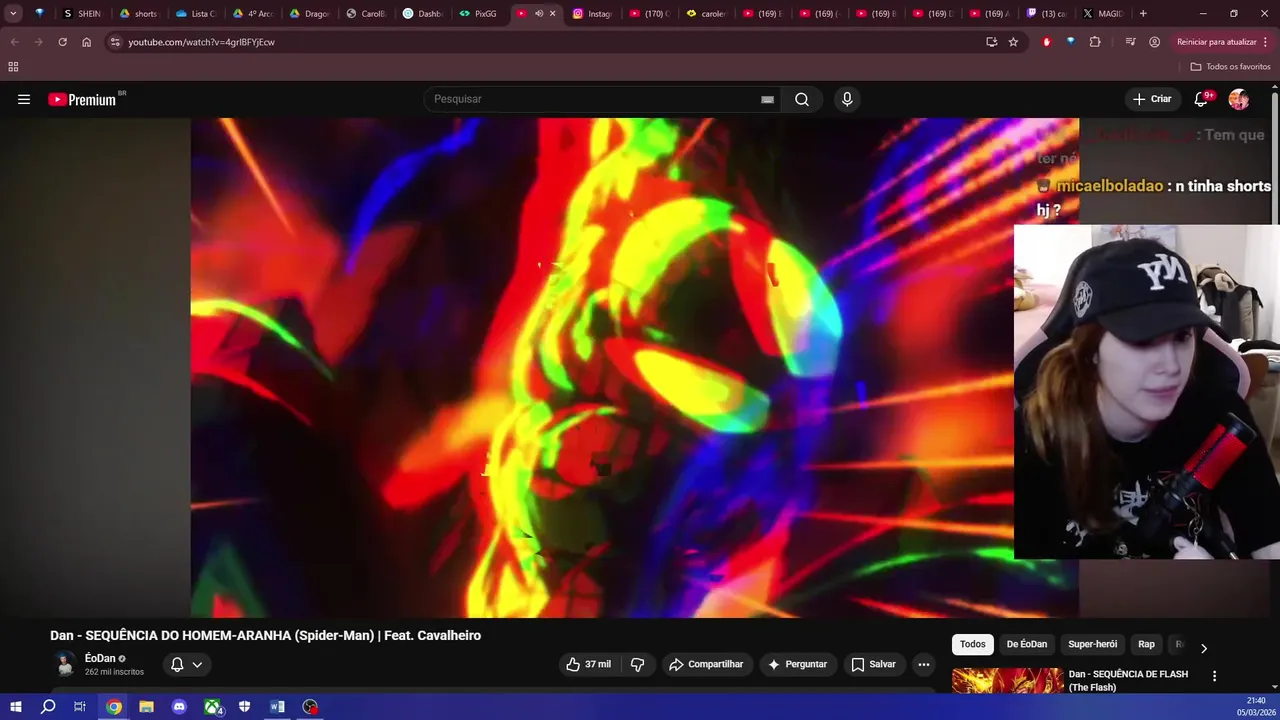The width and height of the screenshot is (1280, 720).
Task: Open media controls in browser toolbar
Action: coord(1130,42)
